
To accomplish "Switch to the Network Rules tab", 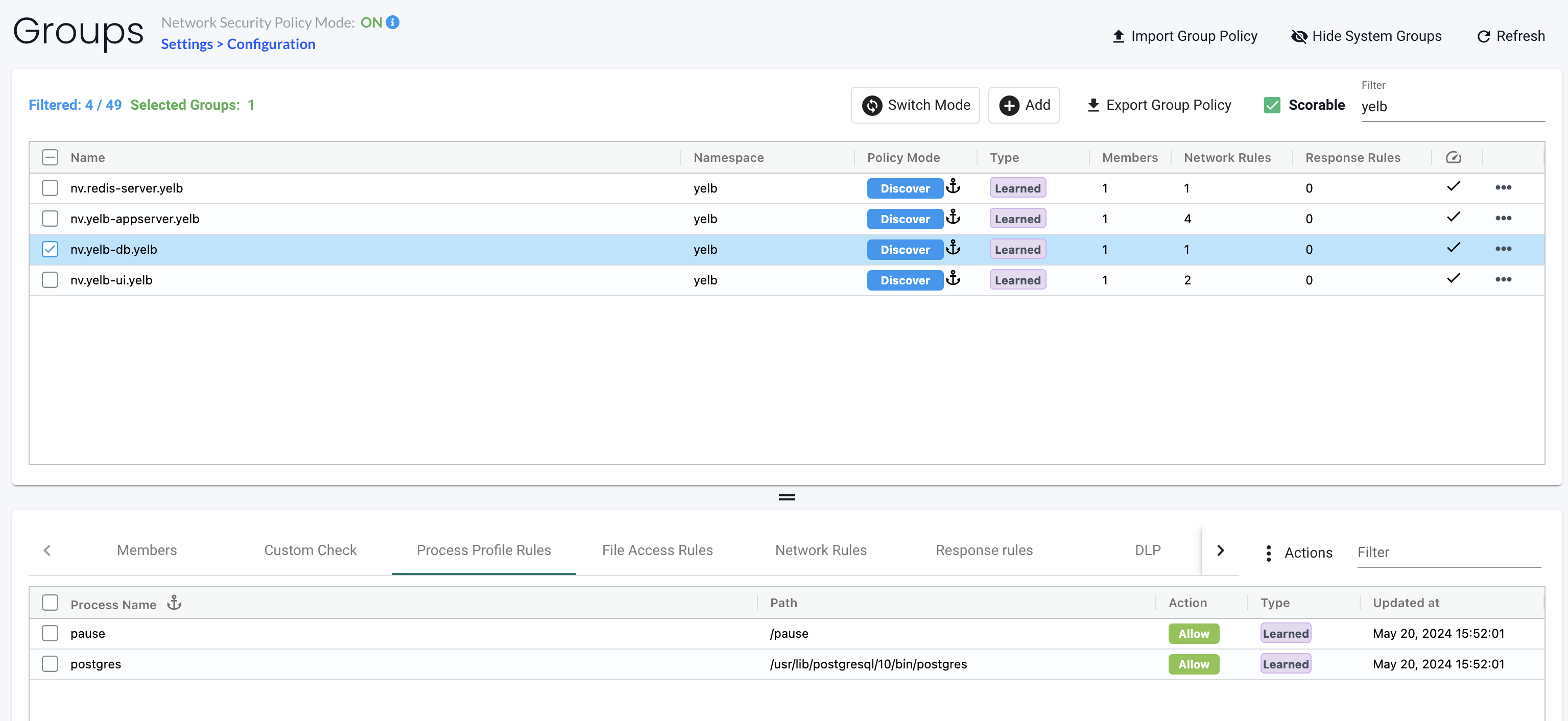I will coord(821,550).
